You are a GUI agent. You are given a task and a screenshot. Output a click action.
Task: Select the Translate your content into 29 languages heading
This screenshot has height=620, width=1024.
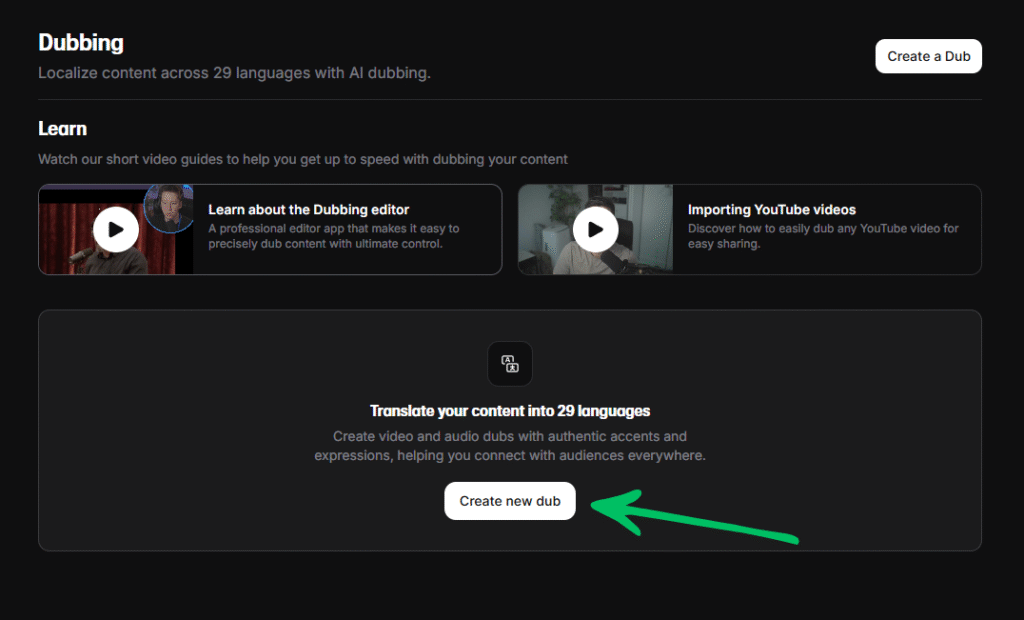click(x=510, y=411)
